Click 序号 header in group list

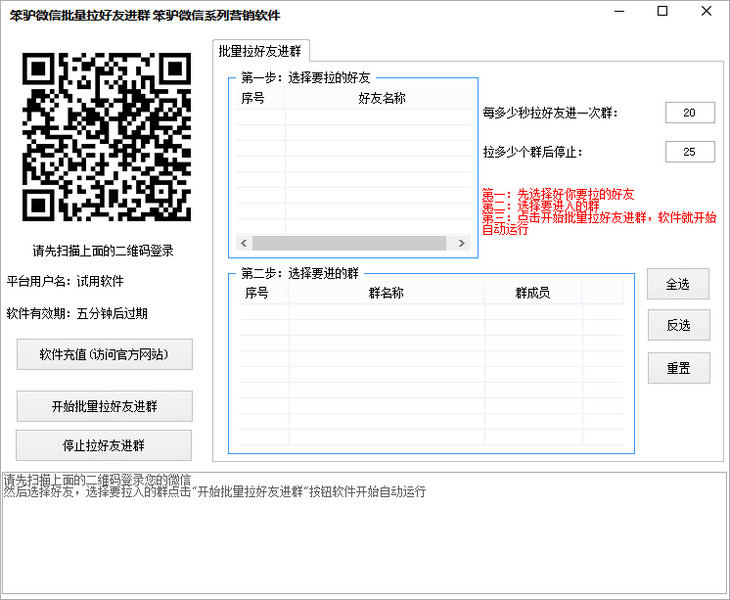pyautogui.click(x=264, y=293)
